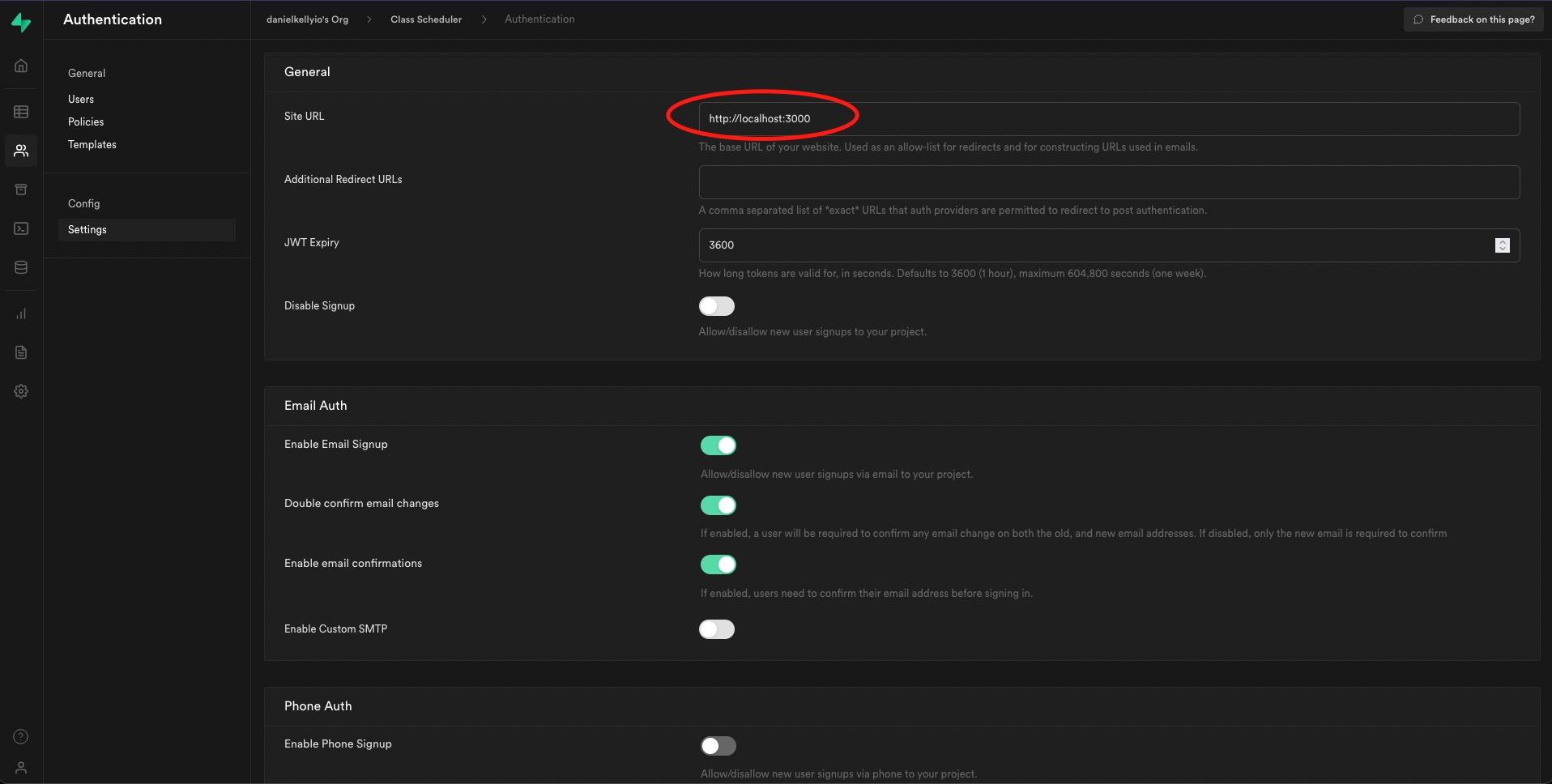1552x784 pixels.
Task: Turn off Enable Email Signup
Action: (x=718, y=445)
